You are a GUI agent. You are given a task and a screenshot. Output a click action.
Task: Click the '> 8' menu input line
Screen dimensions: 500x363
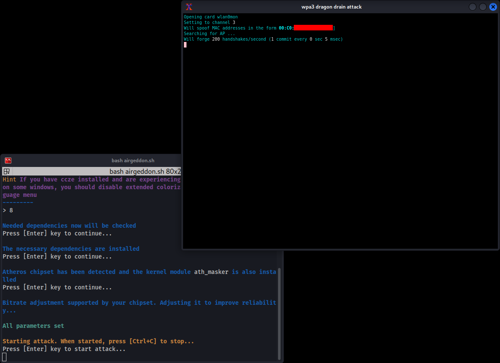tap(8, 210)
